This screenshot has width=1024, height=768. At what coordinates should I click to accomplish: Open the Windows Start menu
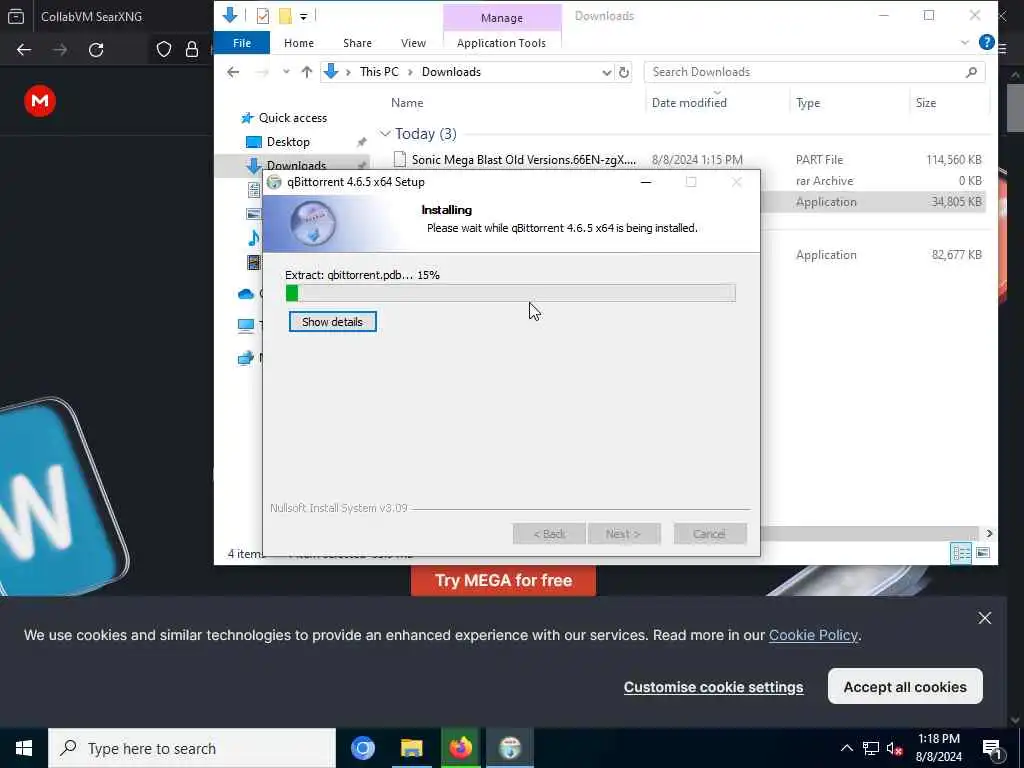(x=24, y=748)
